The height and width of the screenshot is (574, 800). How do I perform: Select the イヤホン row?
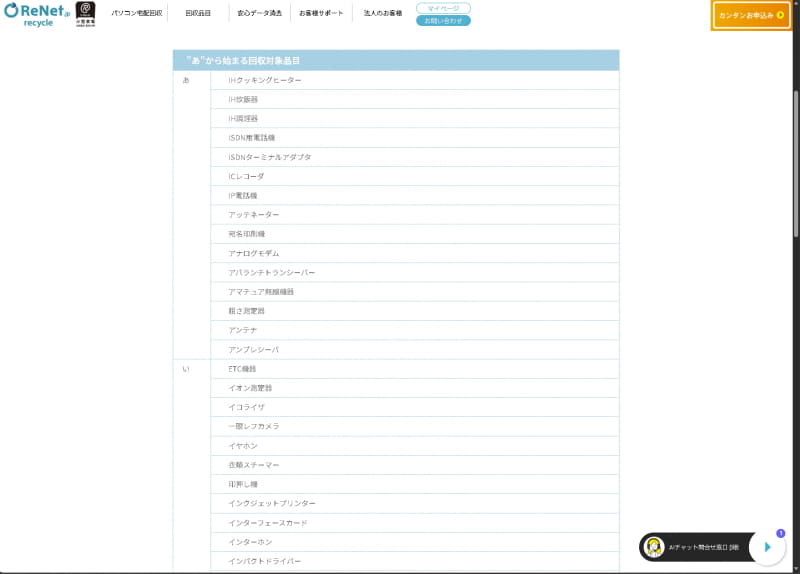click(x=415, y=445)
